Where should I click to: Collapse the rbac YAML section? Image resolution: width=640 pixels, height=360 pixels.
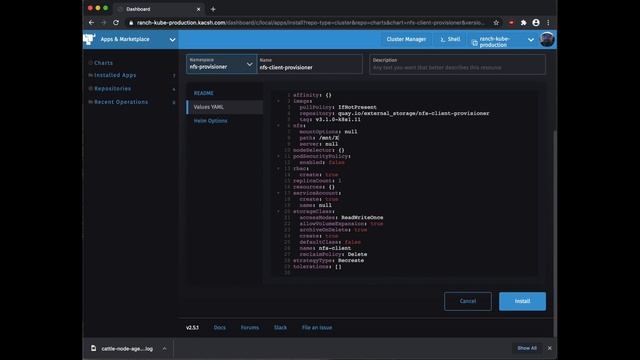click(x=279, y=168)
